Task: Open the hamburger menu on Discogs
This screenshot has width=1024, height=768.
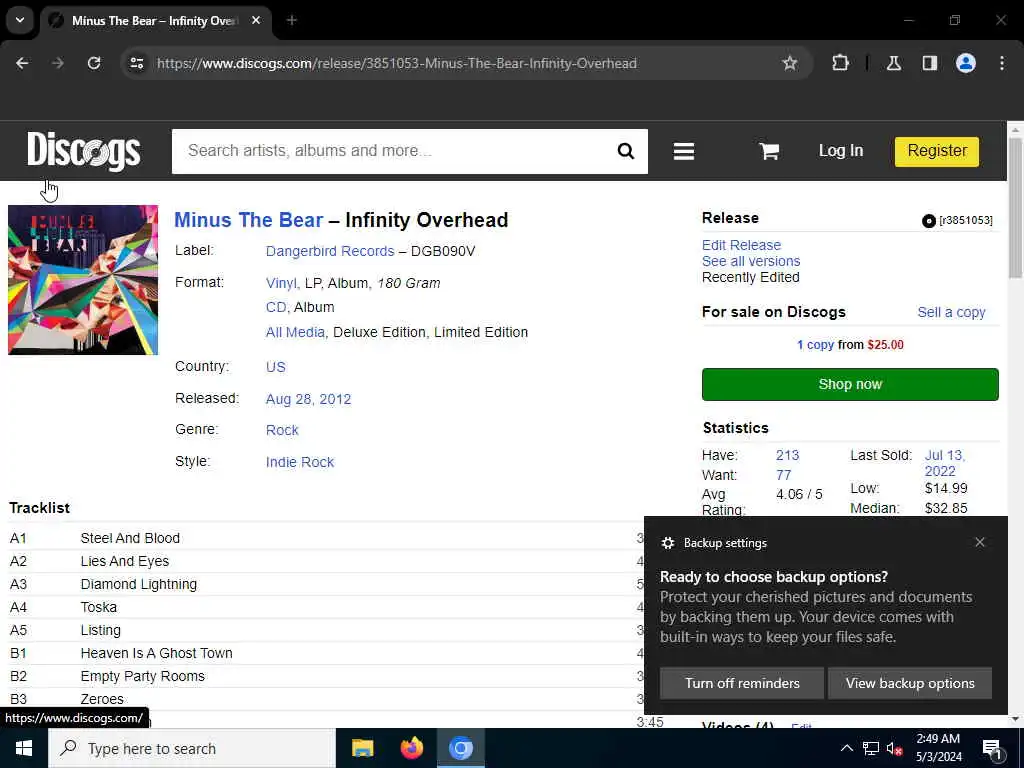Action: click(684, 152)
